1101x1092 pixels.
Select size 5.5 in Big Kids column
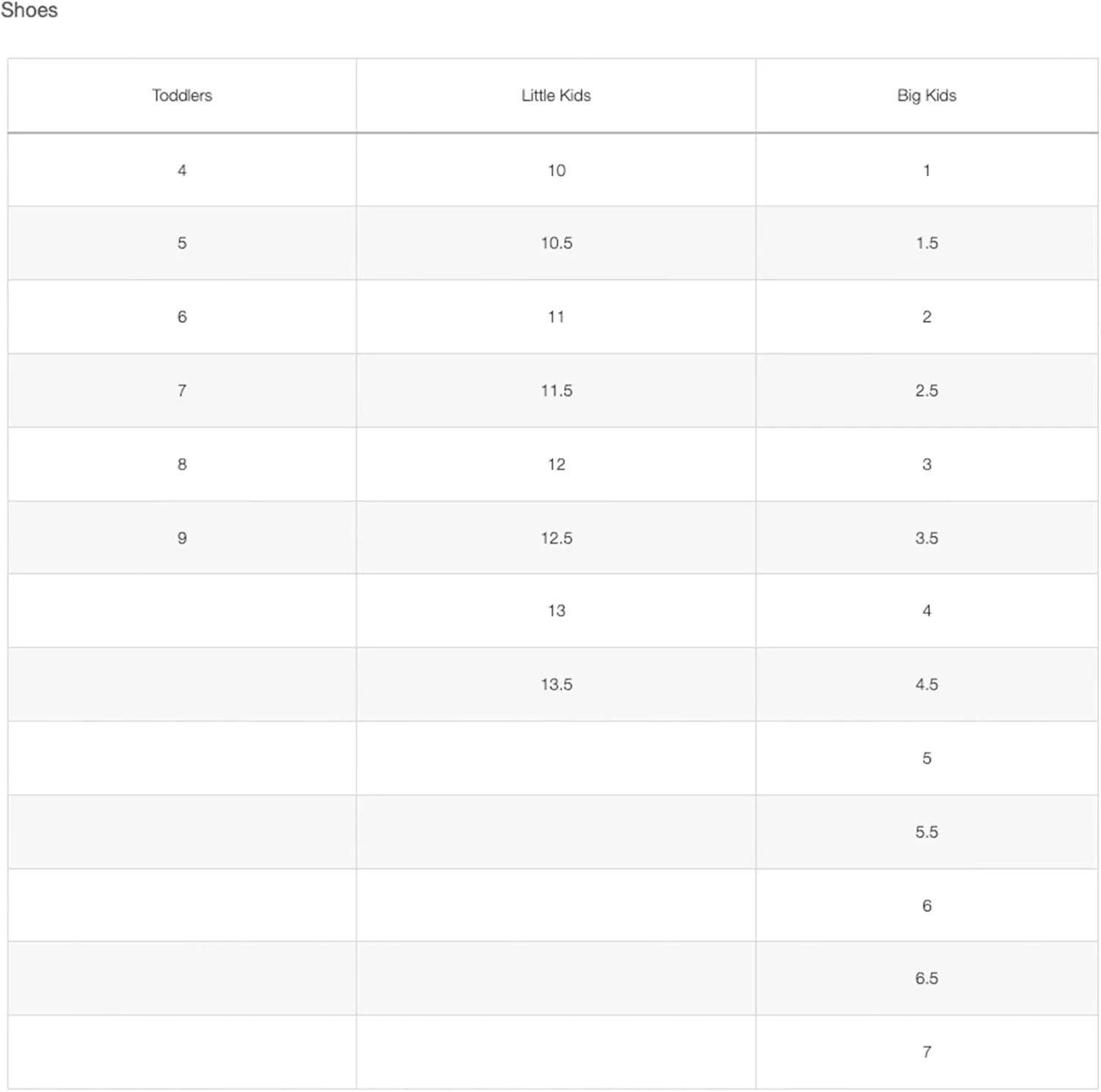[x=926, y=831]
